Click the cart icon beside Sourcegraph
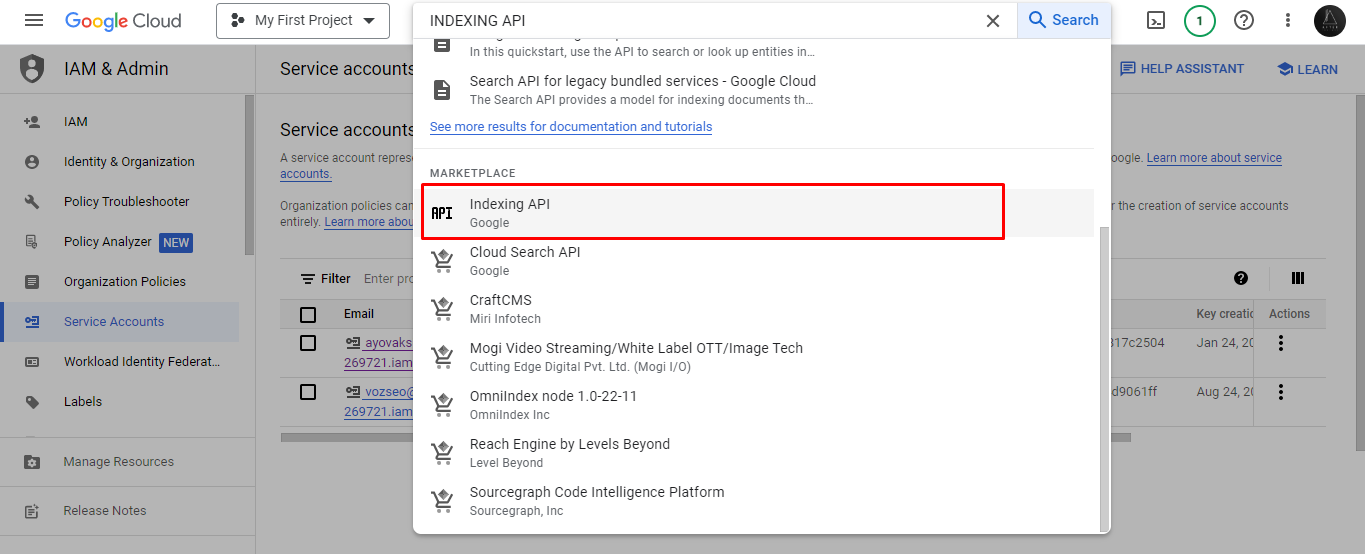This screenshot has width=1365, height=554. tap(442, 501)
